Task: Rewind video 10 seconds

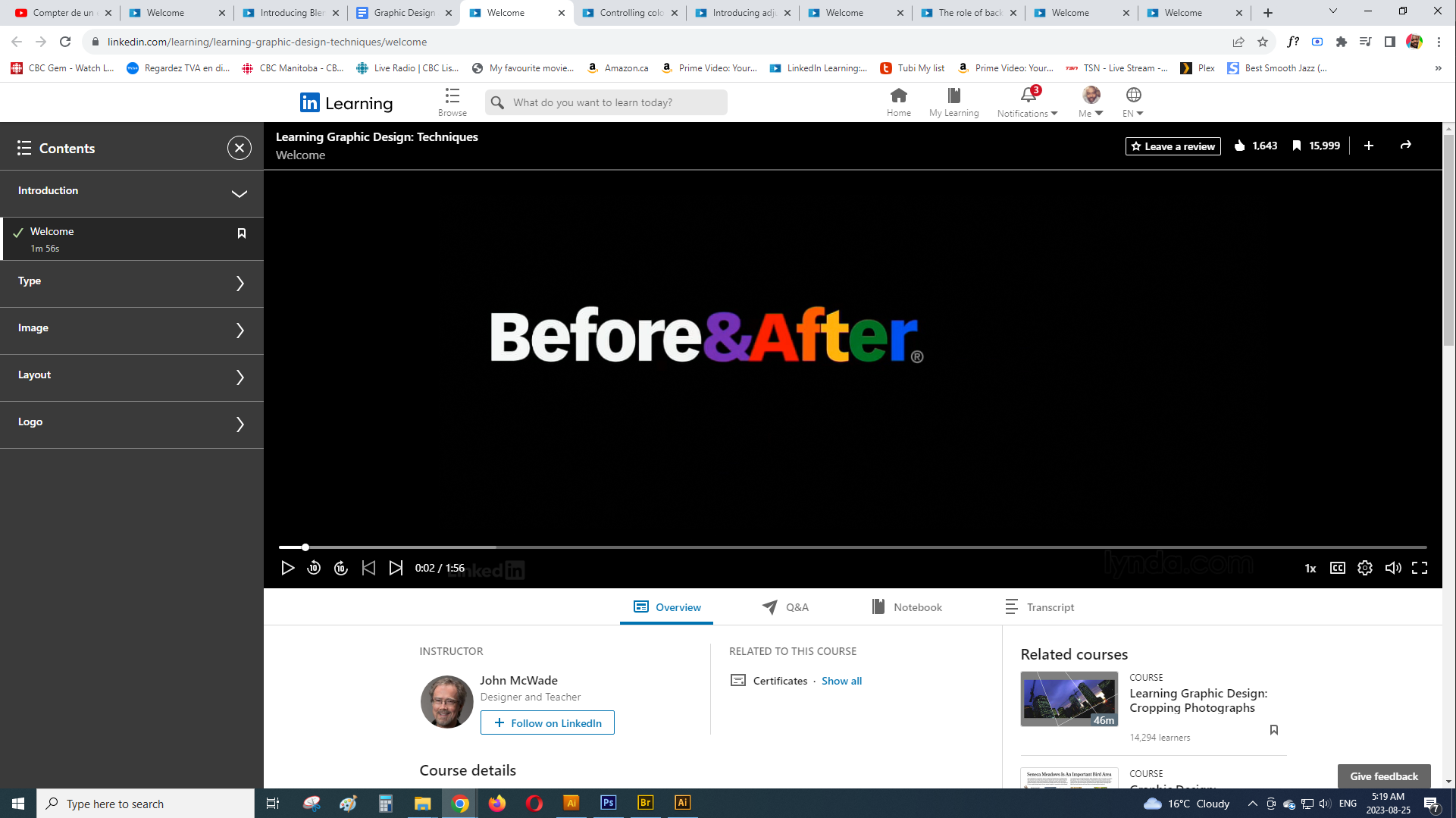Action: 314,568
